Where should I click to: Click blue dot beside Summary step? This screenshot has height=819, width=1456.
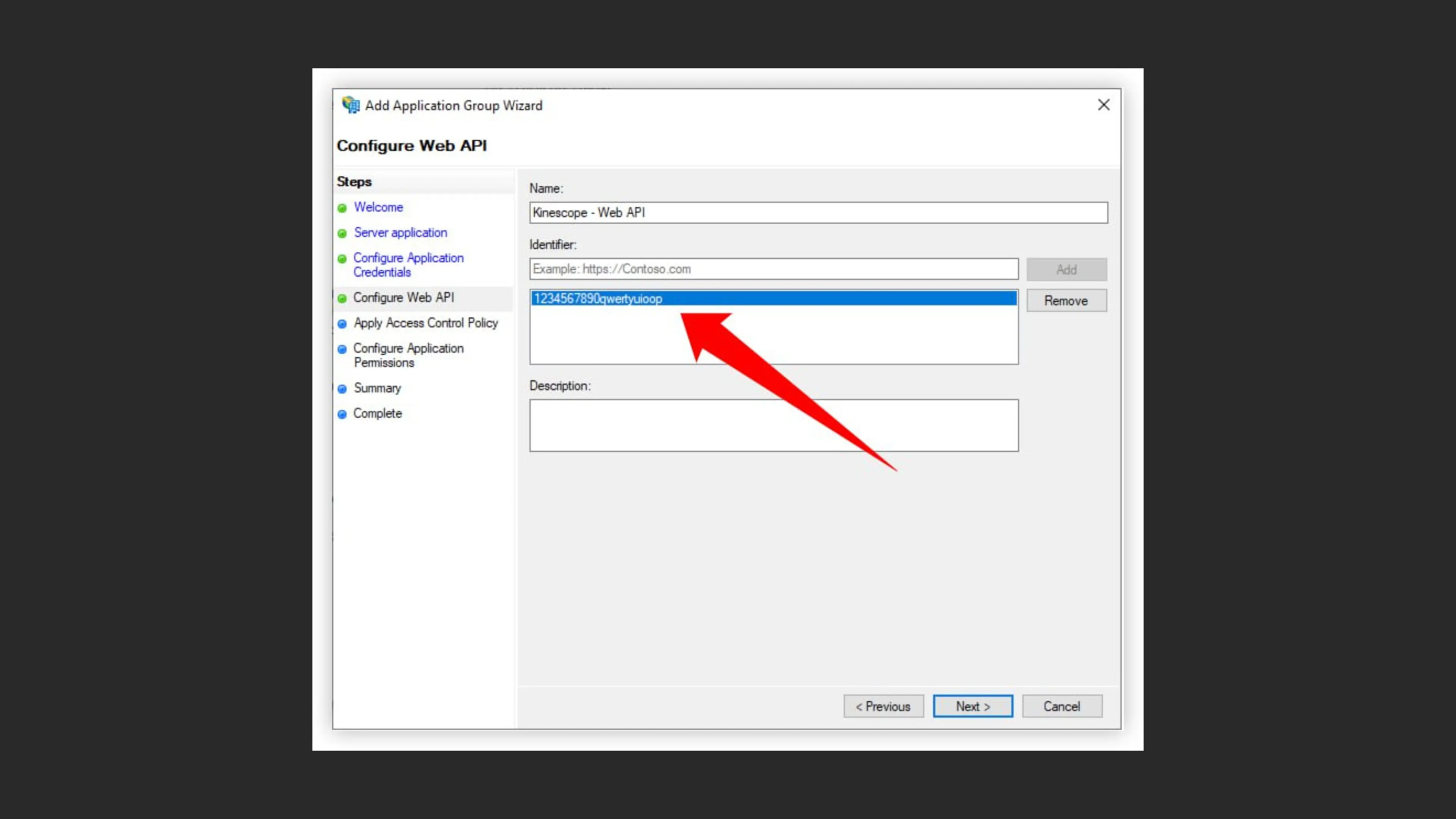click(x=342, y=389)
